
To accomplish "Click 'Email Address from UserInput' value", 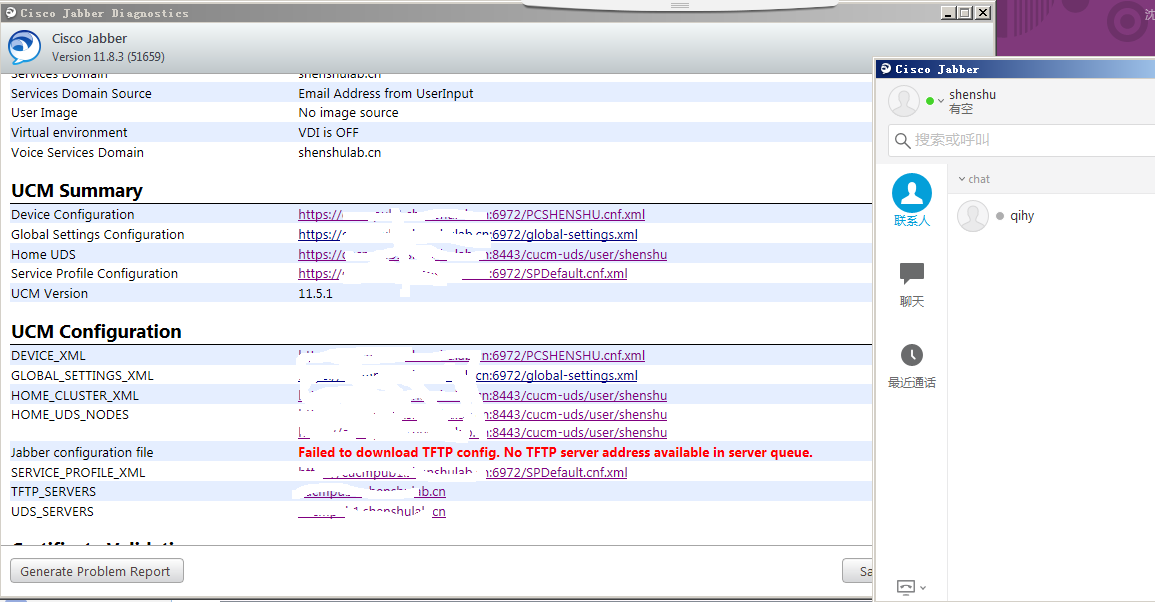I will click(386, 94).
